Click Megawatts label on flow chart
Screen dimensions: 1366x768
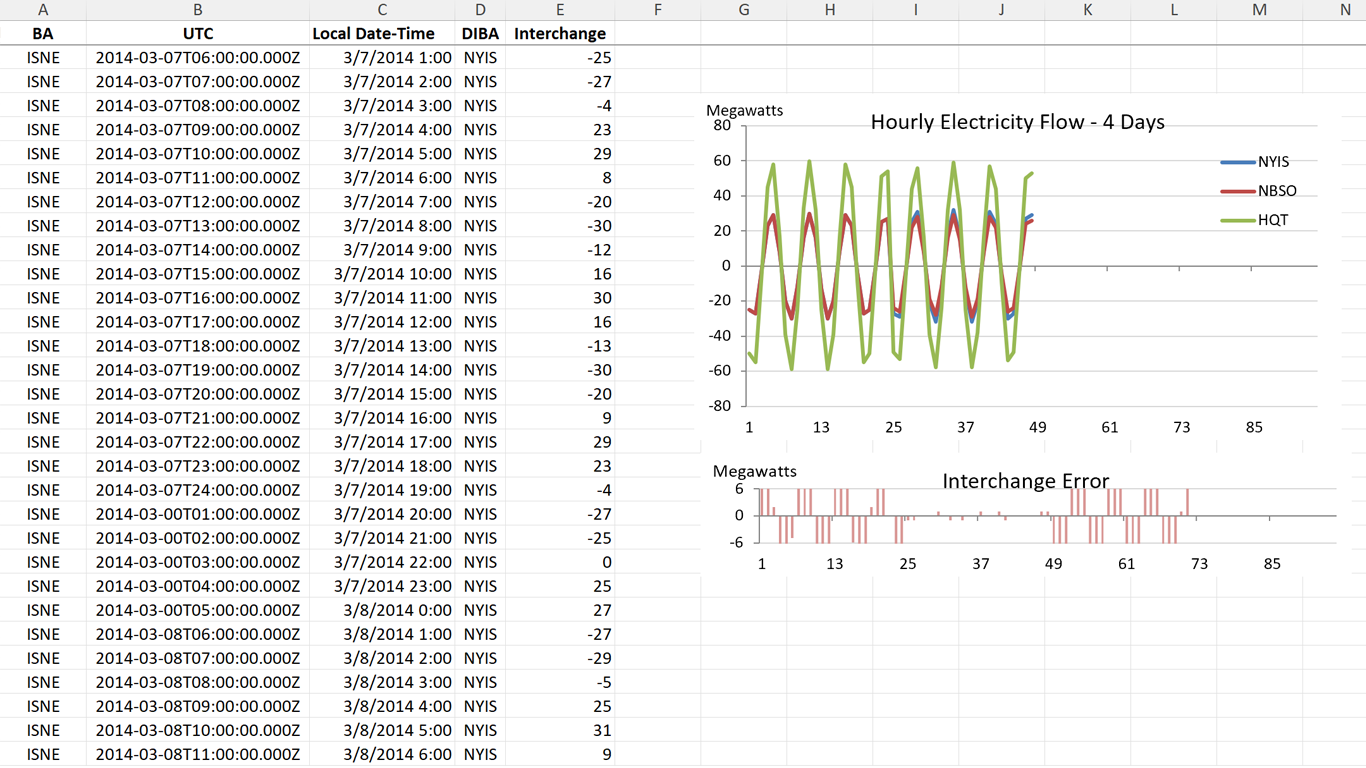(745, 110)
